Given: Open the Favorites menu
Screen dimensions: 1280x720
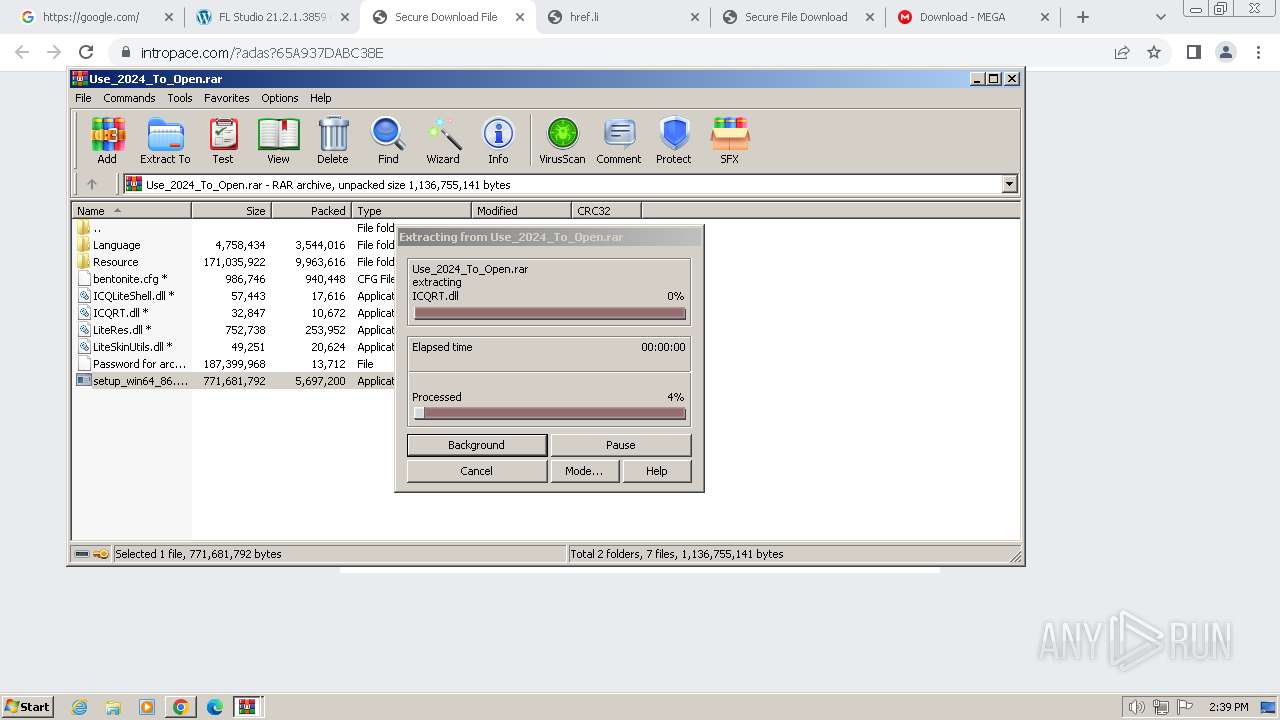Looking at the screenshot, I should (x=227, y=98).
